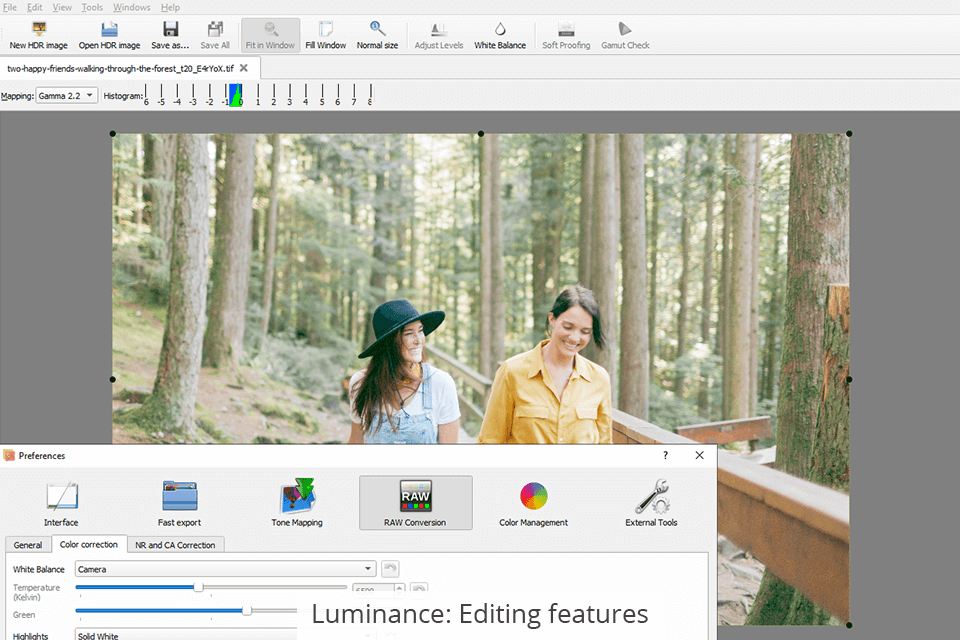
Task: Open the White Balance droplet tool
Action: pos(500,36)
